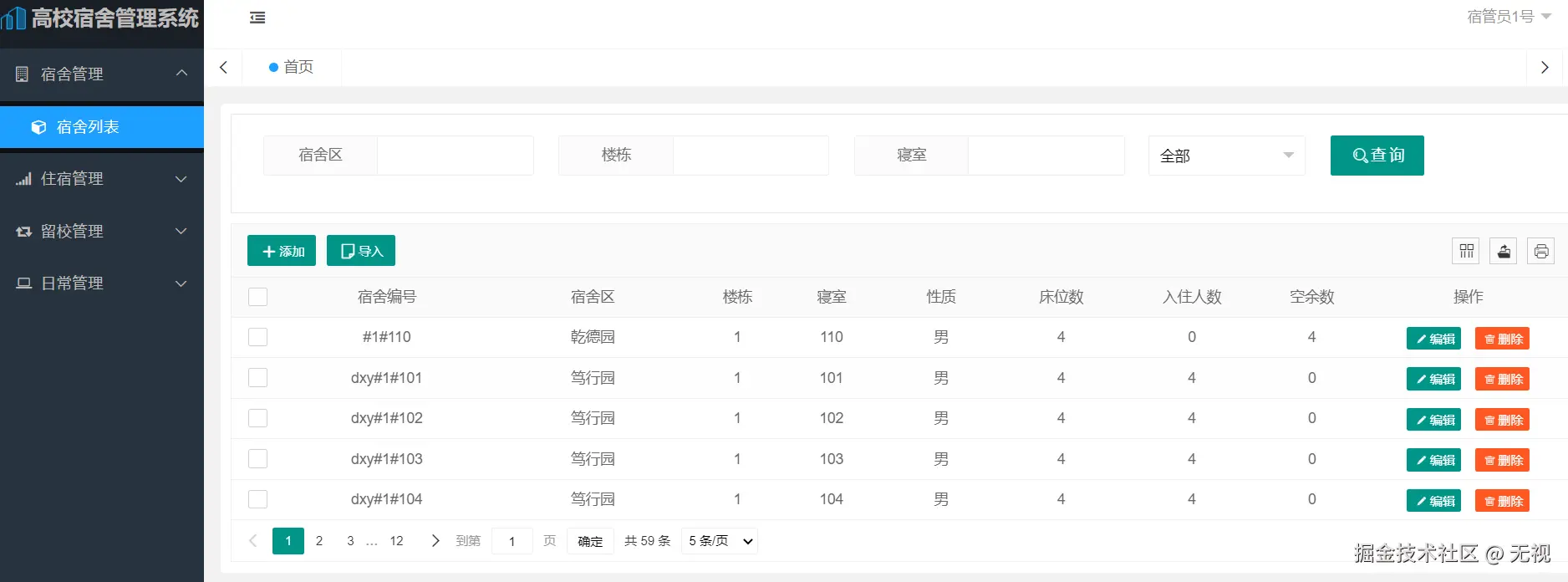Image resolution: width=1568 pixels, height=582 pixels.
Task: Open the 宿管员1号 user menu
Action: [x=1509, y=17]
